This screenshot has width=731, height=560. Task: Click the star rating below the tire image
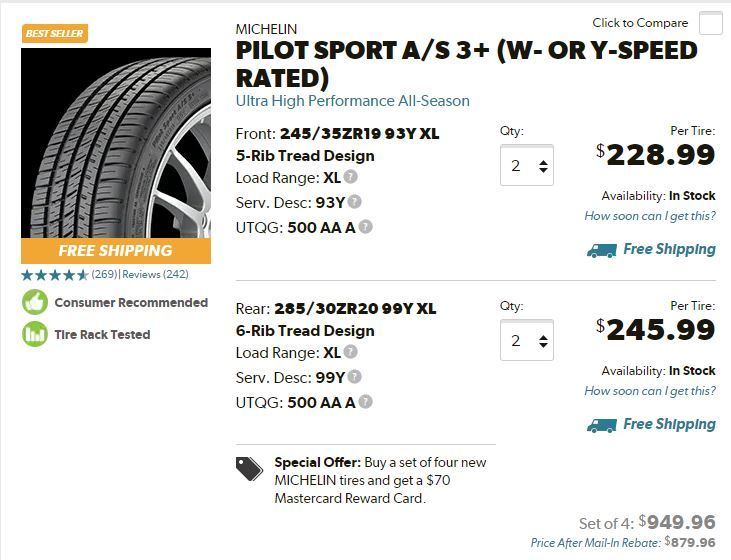click(x=54, y=275)
